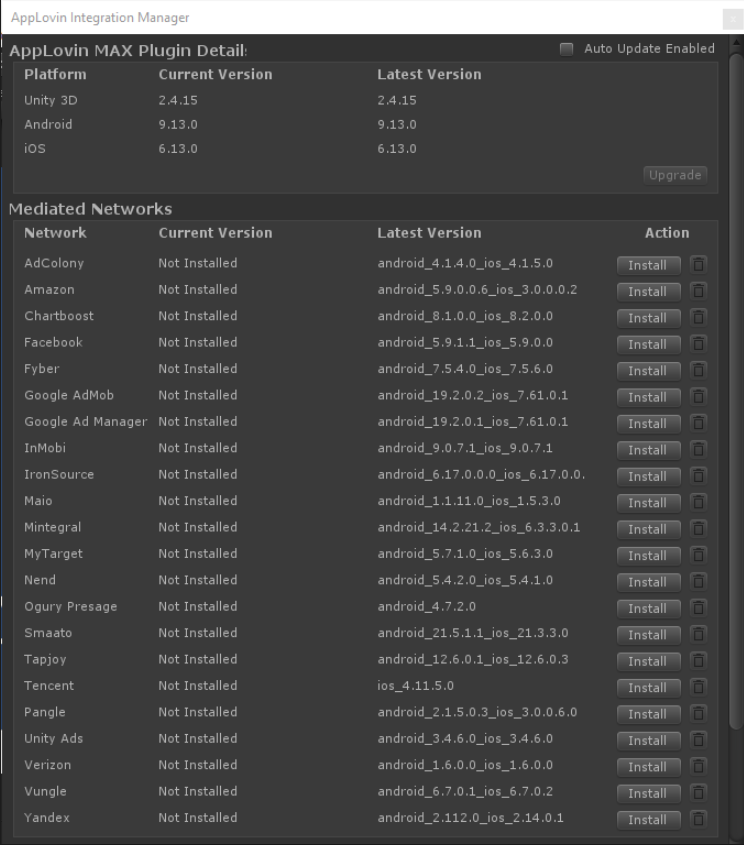Install the Vungle adapter

648,793
